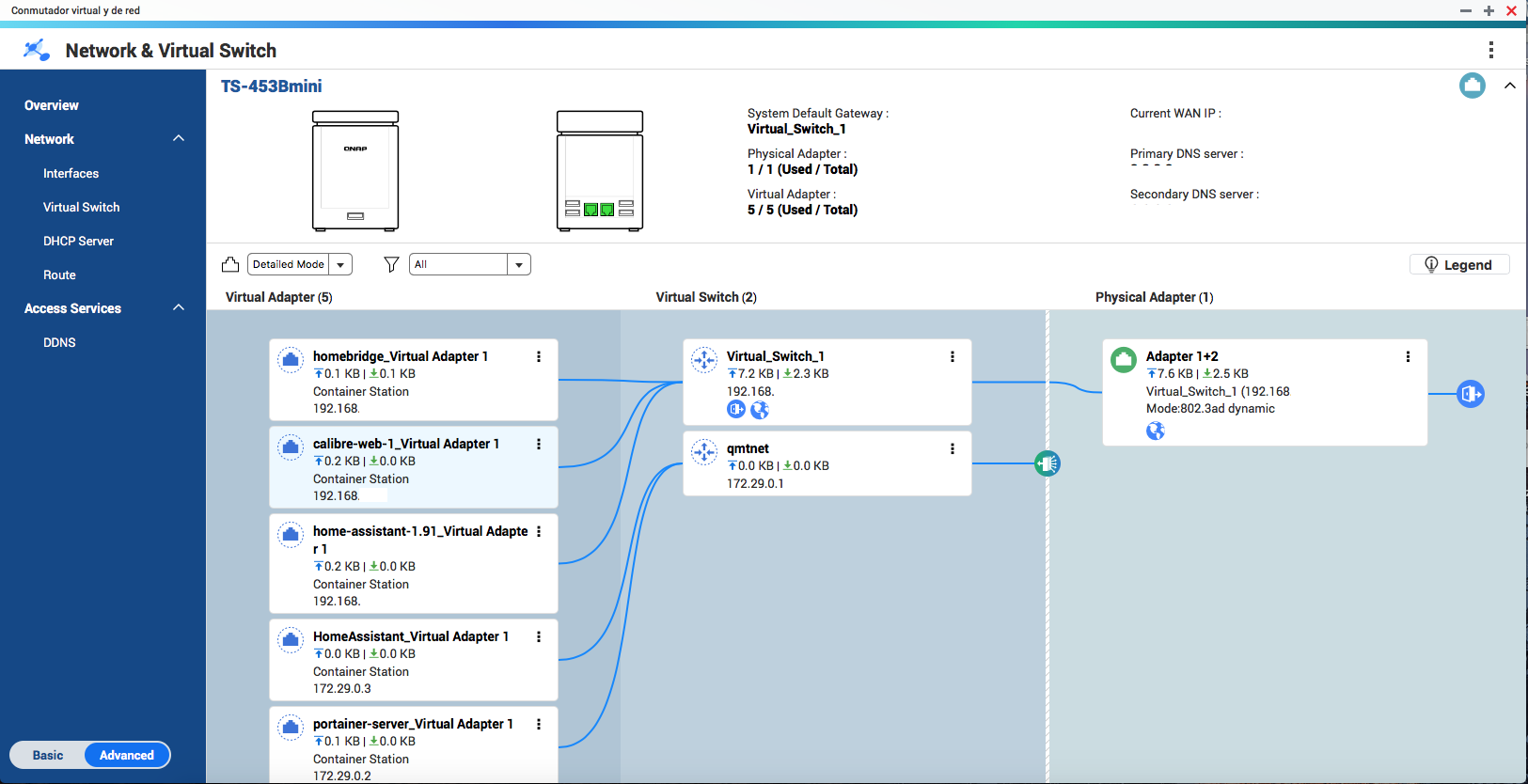Click the green Adapter 1+2 status icon

coord(1124,360)
